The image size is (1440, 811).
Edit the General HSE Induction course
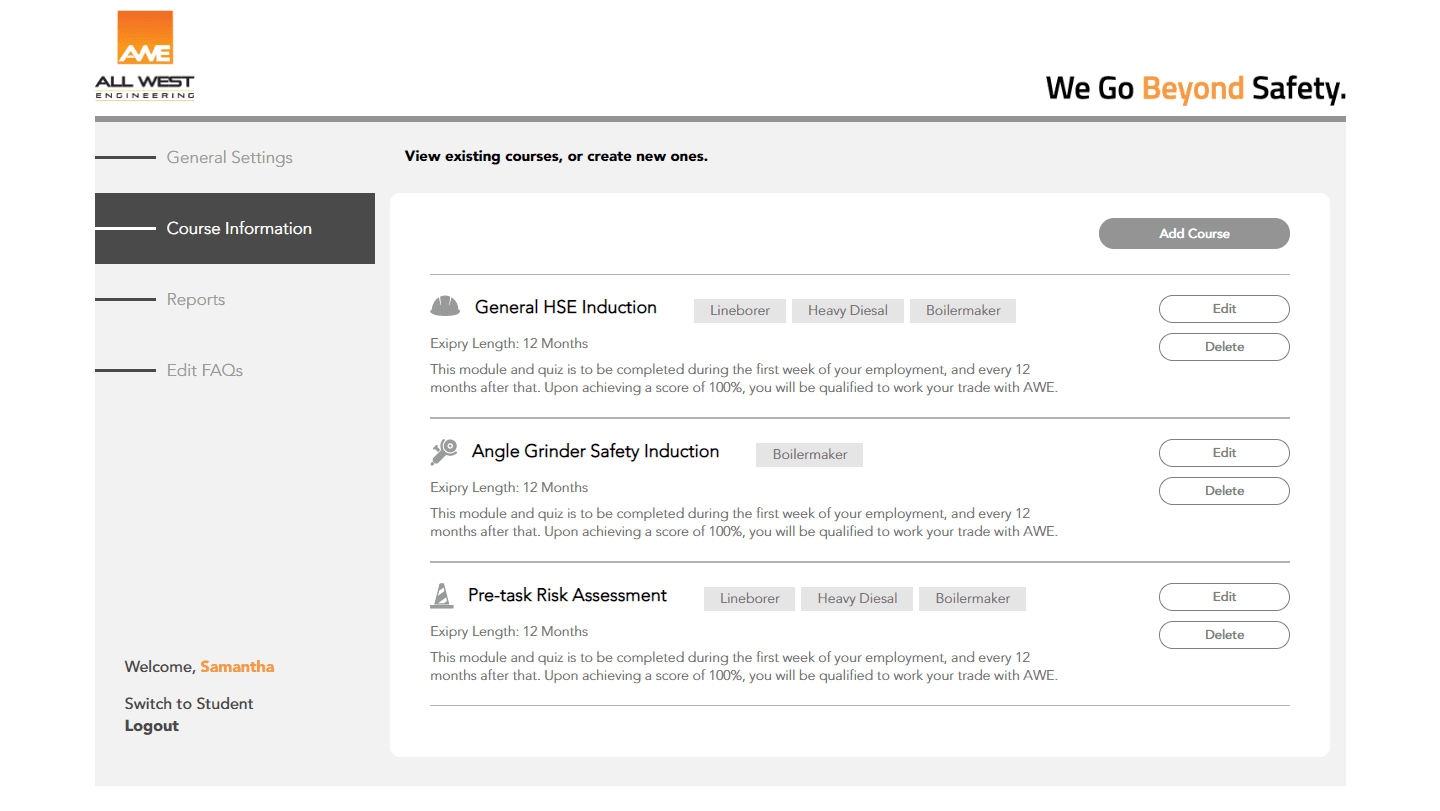click(x=1224, y=309)
